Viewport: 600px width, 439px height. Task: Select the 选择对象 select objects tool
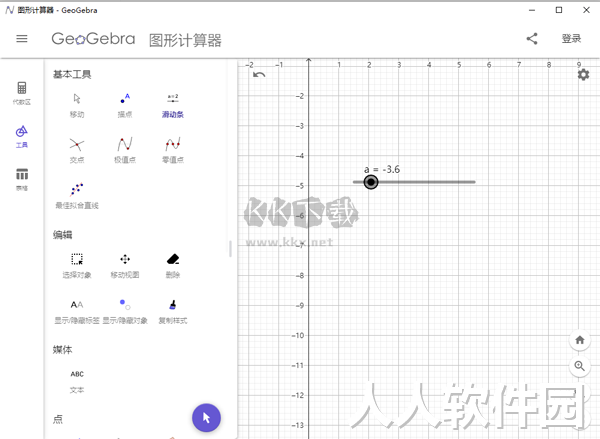coord(77,266)
